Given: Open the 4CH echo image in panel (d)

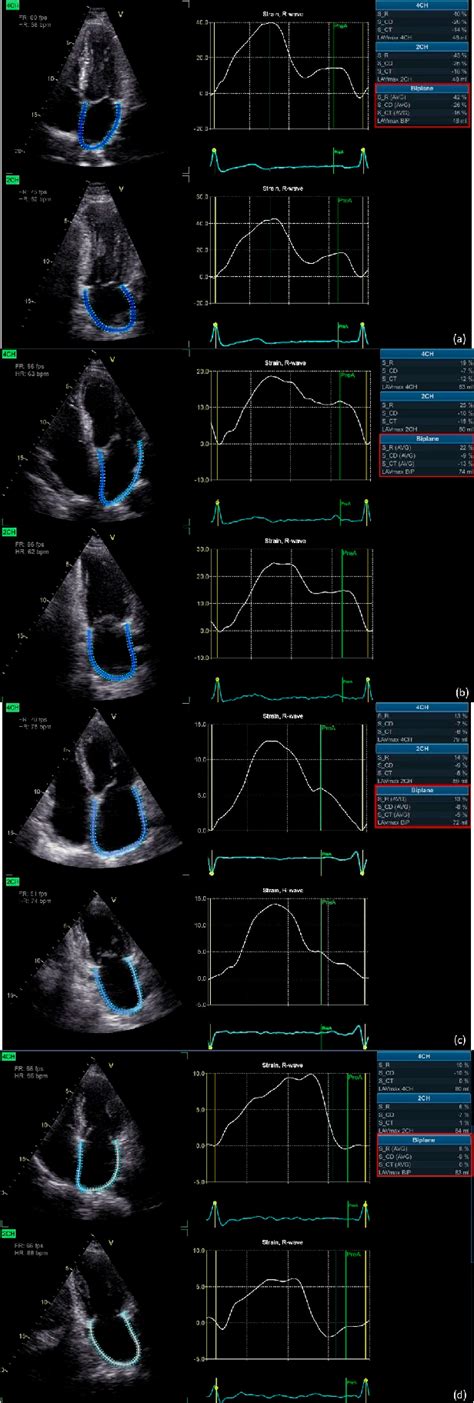Looking at the screenshot, I should coord(95,1135).
